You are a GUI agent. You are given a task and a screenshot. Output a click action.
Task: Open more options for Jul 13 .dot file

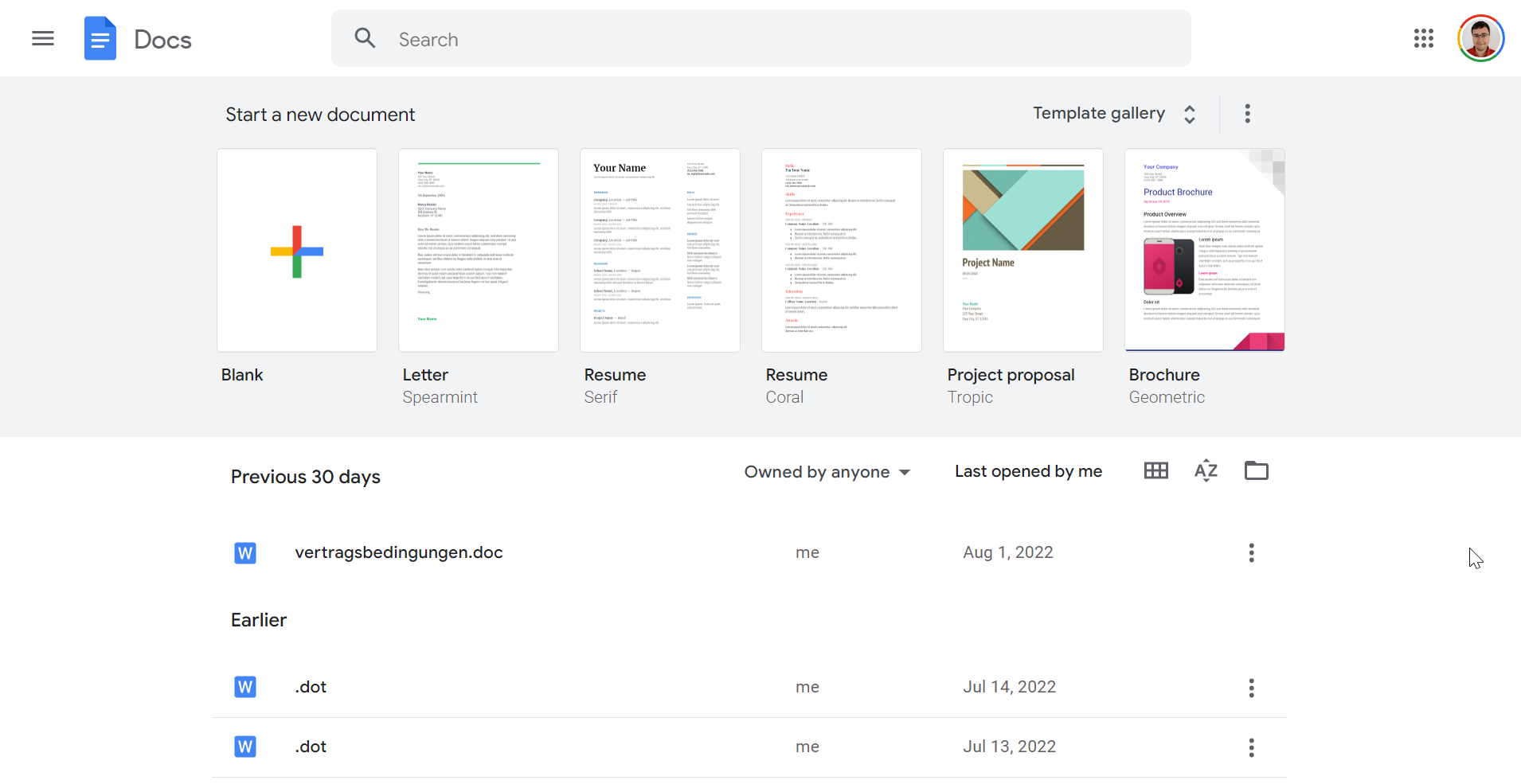click(x=1251, y=747)
